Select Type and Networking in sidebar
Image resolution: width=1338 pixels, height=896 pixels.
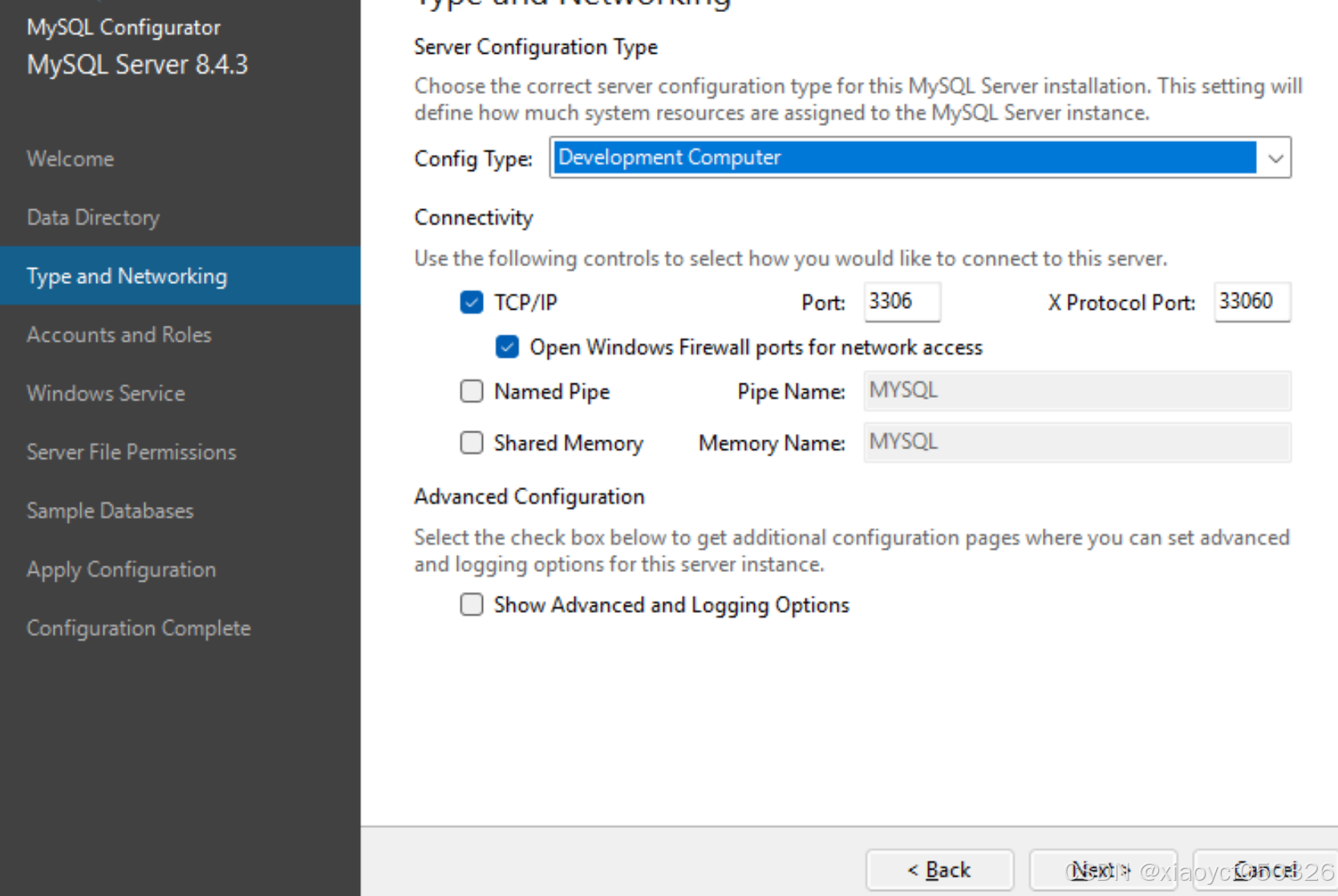(x=180, y=276)
